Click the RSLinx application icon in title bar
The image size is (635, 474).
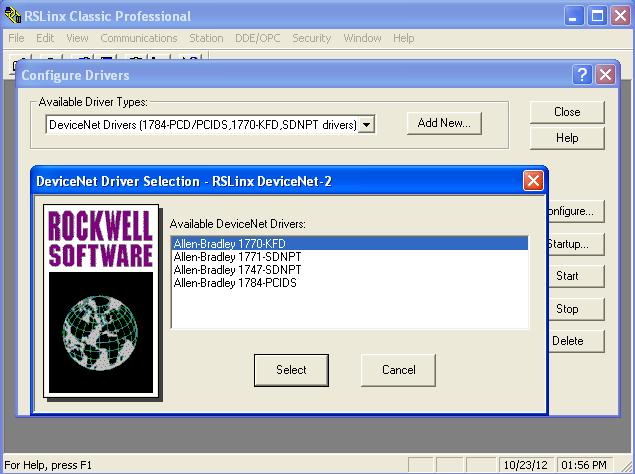[x=13, y=15]
